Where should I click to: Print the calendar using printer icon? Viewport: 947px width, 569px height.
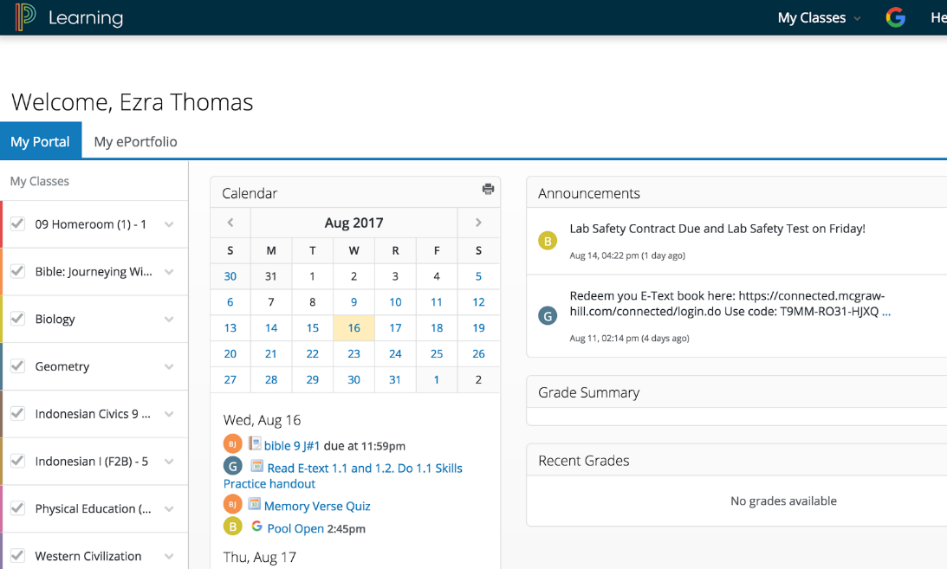point(488,189)
